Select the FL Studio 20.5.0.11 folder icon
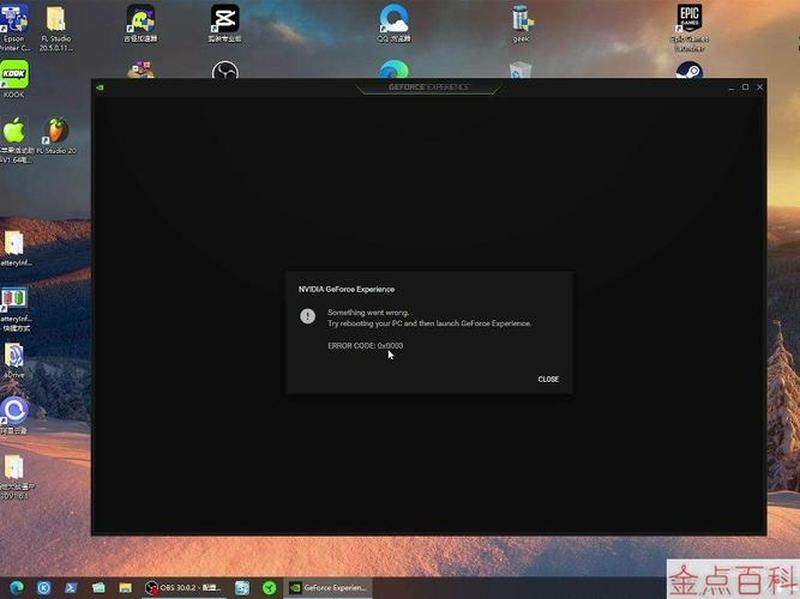800x599 pixels. (x=56, y=28)
